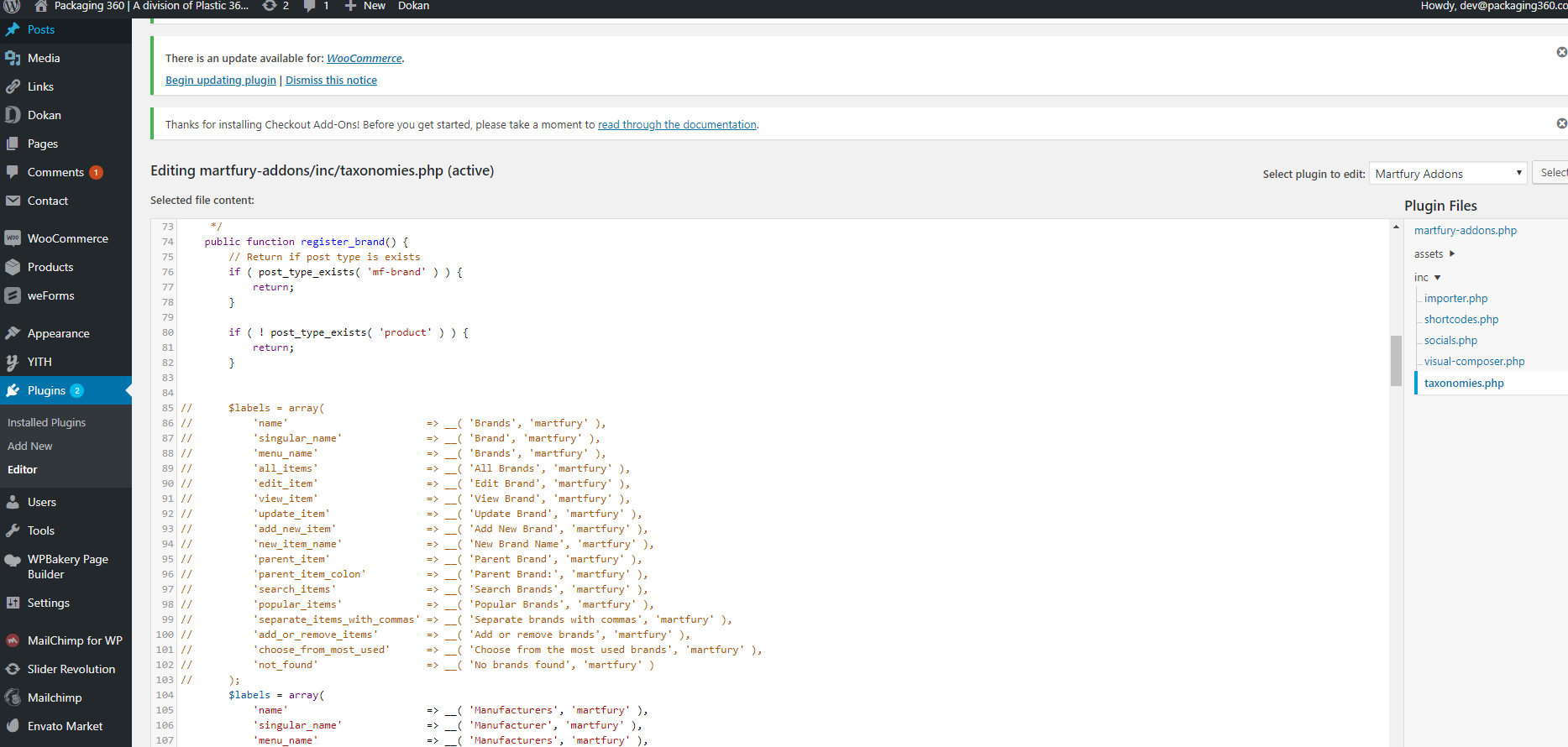Click the Slider Revolution refresh icon
The width and height of the screenshot is (1568, 747).
pos(13,669)
